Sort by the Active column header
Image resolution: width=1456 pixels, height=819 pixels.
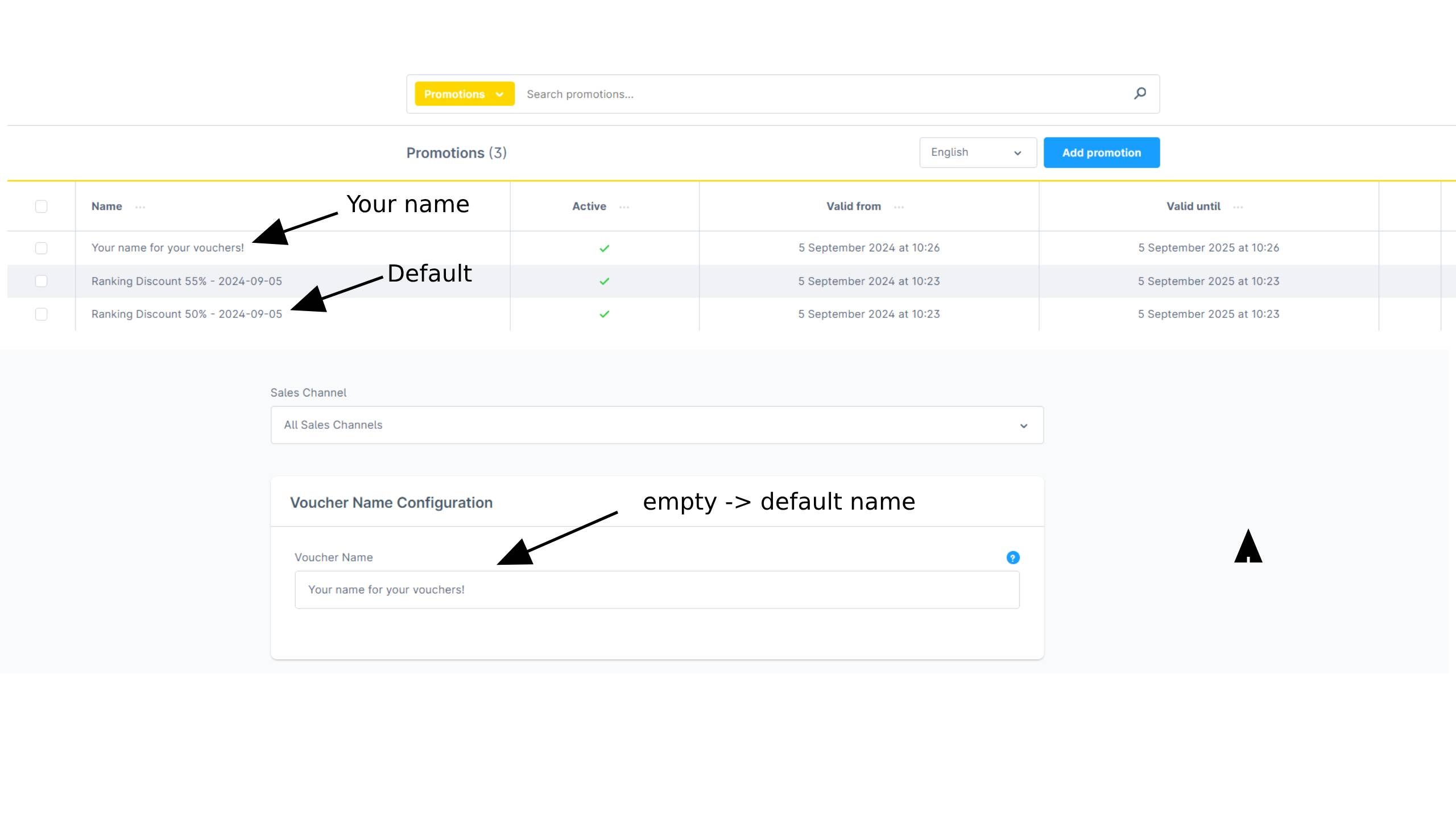pyautogui.click(x=589, y=206)
